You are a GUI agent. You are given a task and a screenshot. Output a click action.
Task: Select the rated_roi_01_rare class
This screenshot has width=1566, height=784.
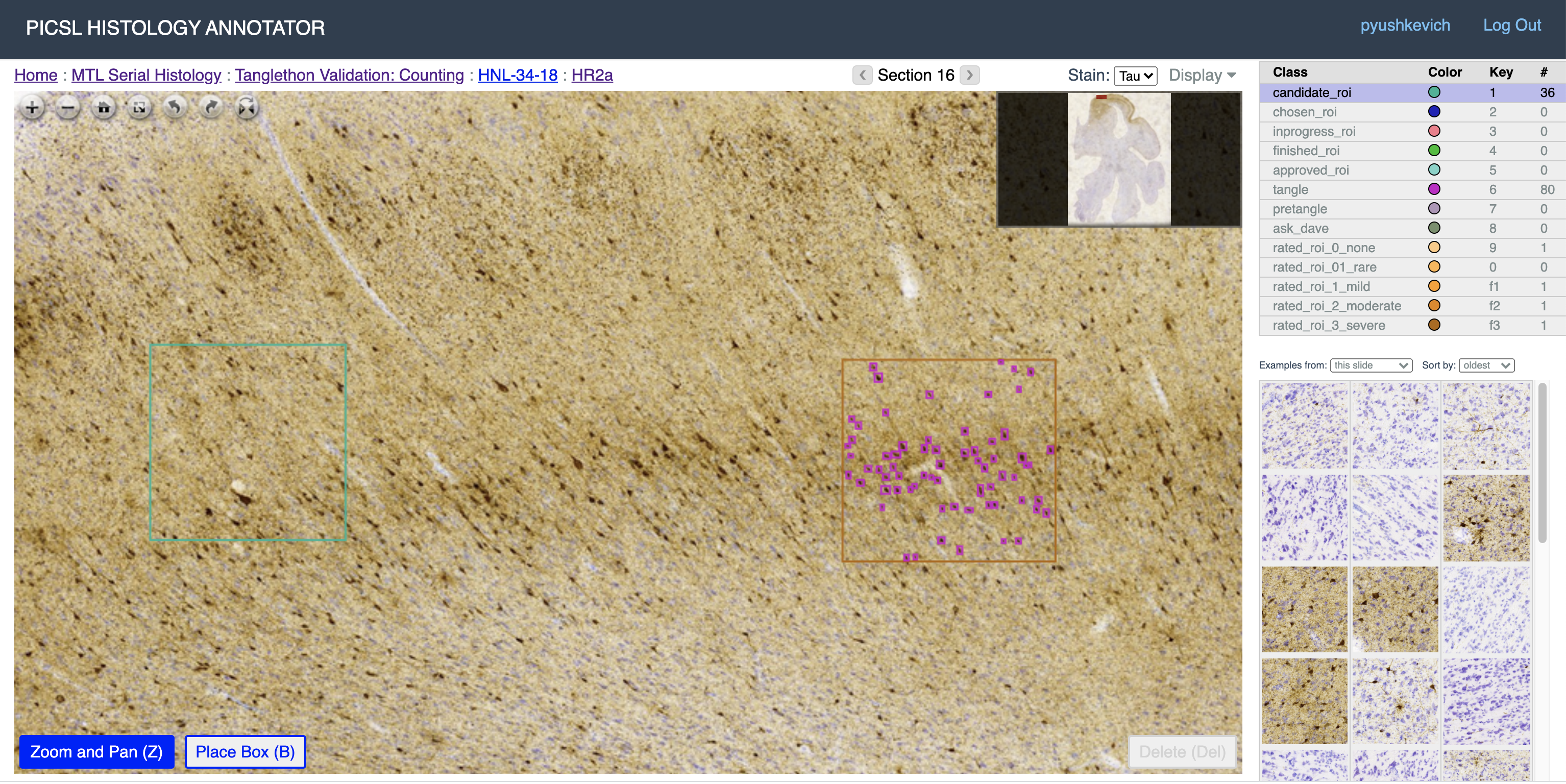point(1412,267)
